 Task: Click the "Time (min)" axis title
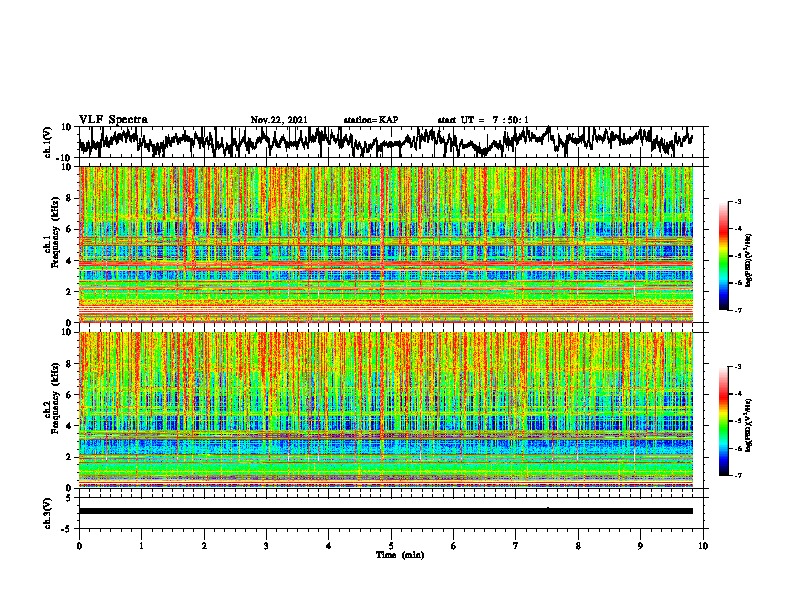pos(400,555)
